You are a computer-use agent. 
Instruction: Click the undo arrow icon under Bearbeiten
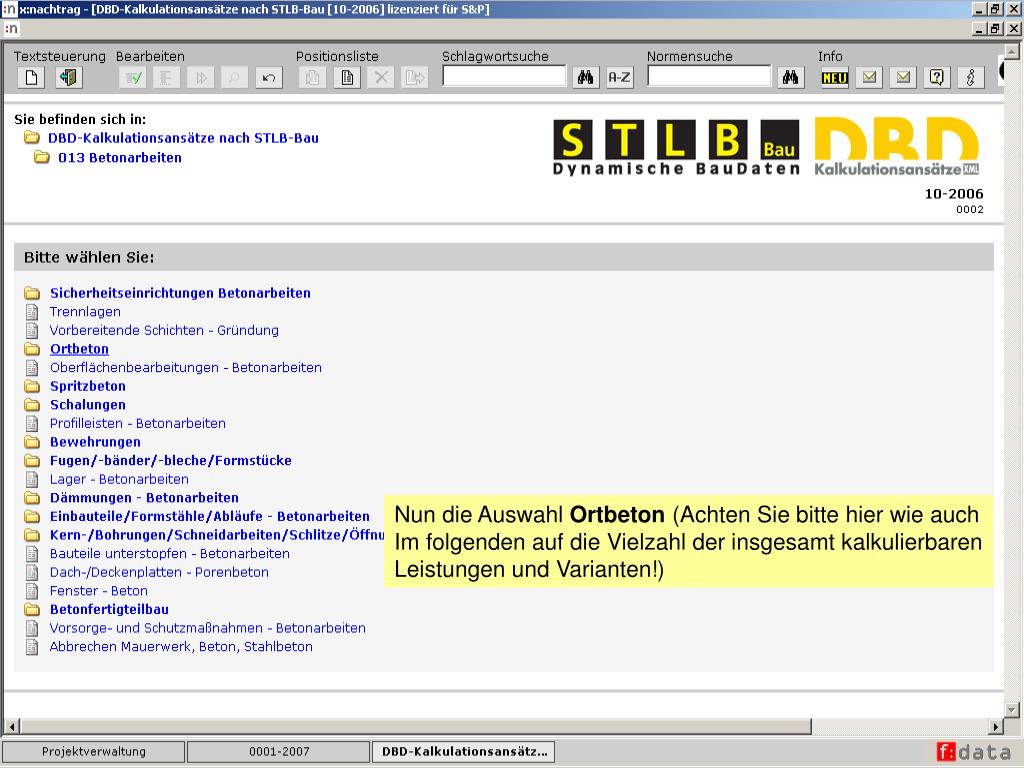tap(268, 78)
